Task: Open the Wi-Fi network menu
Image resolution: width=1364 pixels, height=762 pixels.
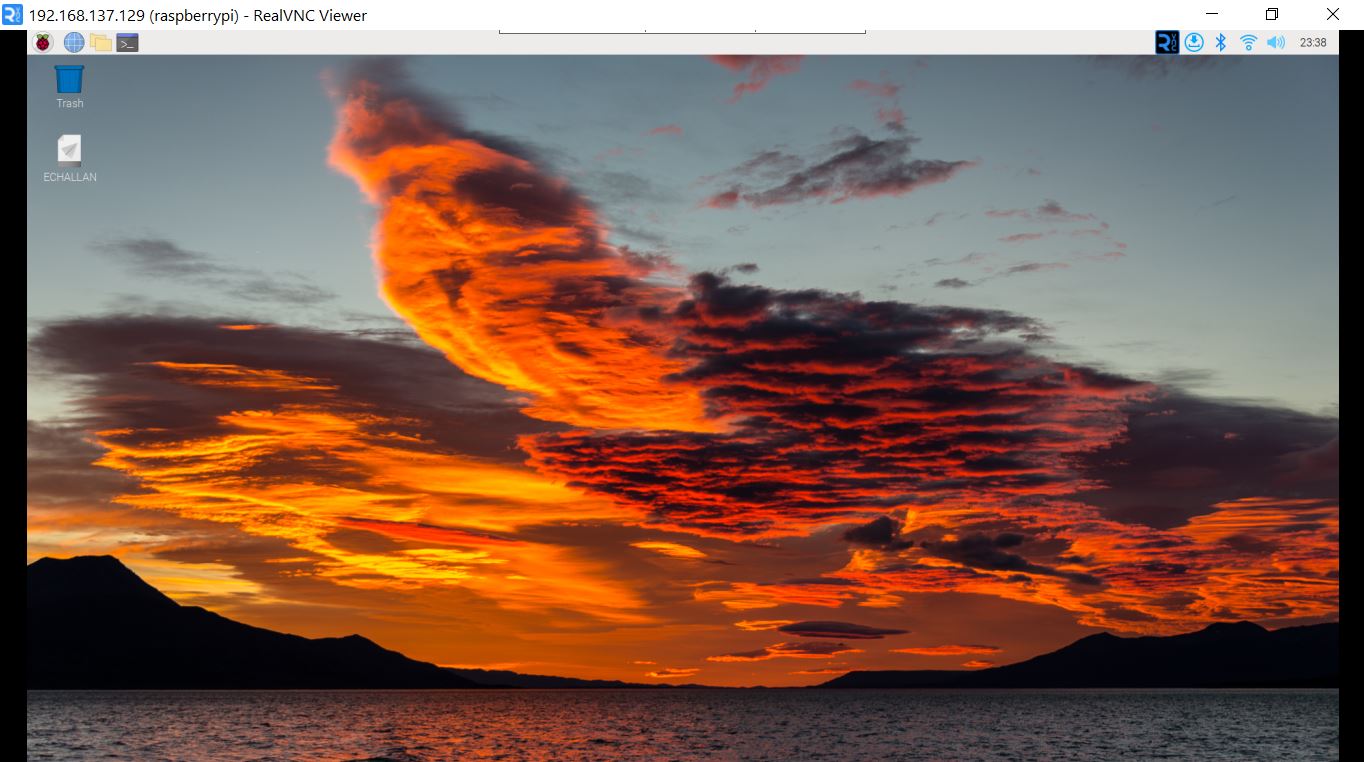Action: (1248, 42)
